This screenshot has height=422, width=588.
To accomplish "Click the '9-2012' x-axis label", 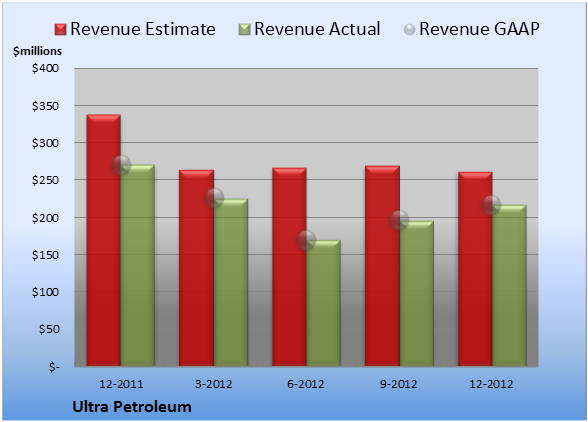I will [x=399, y=384].
